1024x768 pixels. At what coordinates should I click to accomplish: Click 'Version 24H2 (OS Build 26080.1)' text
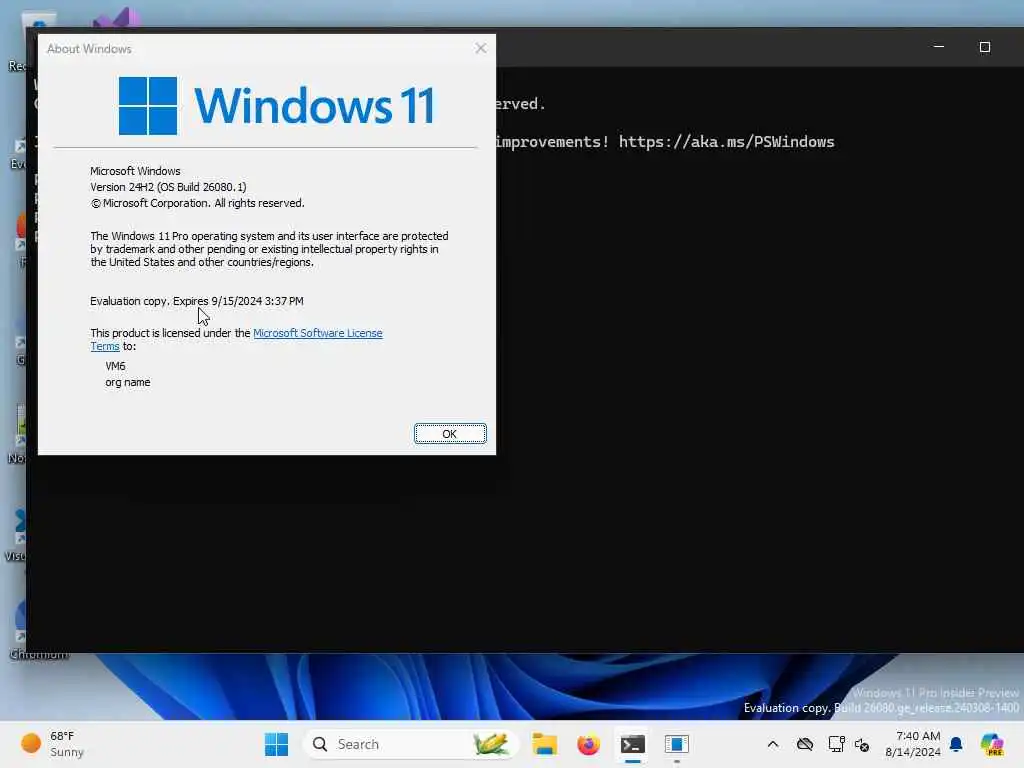[168, 187]
